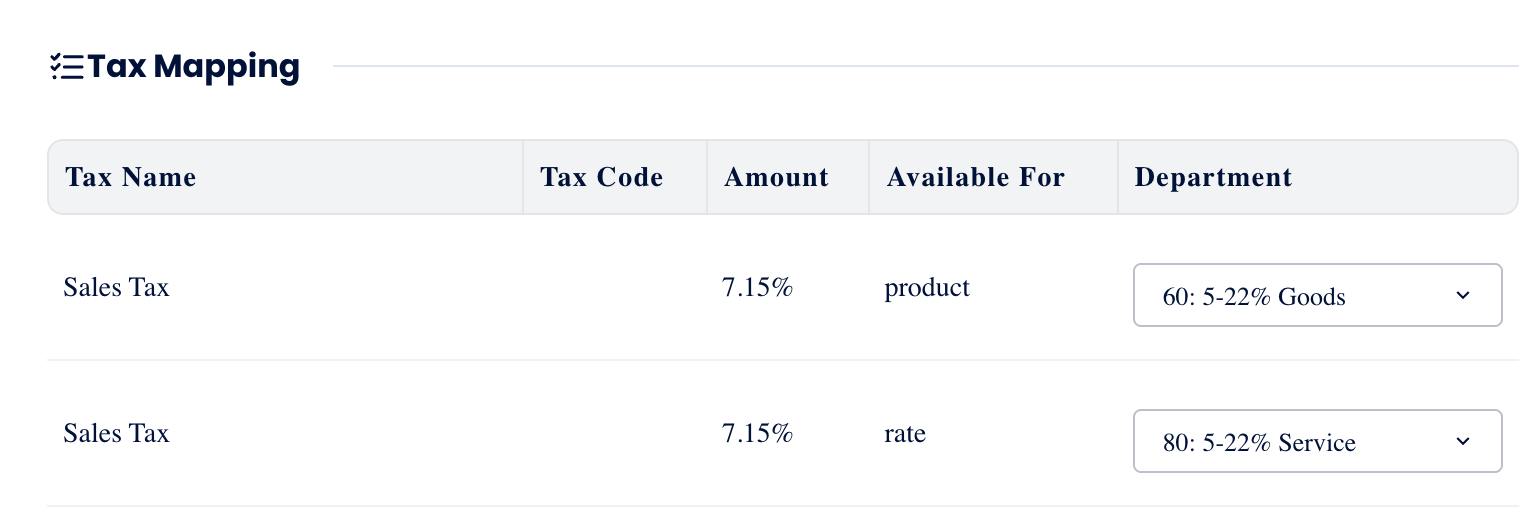Click the Tax Mapping checklist icon

(x=67, y=67)
